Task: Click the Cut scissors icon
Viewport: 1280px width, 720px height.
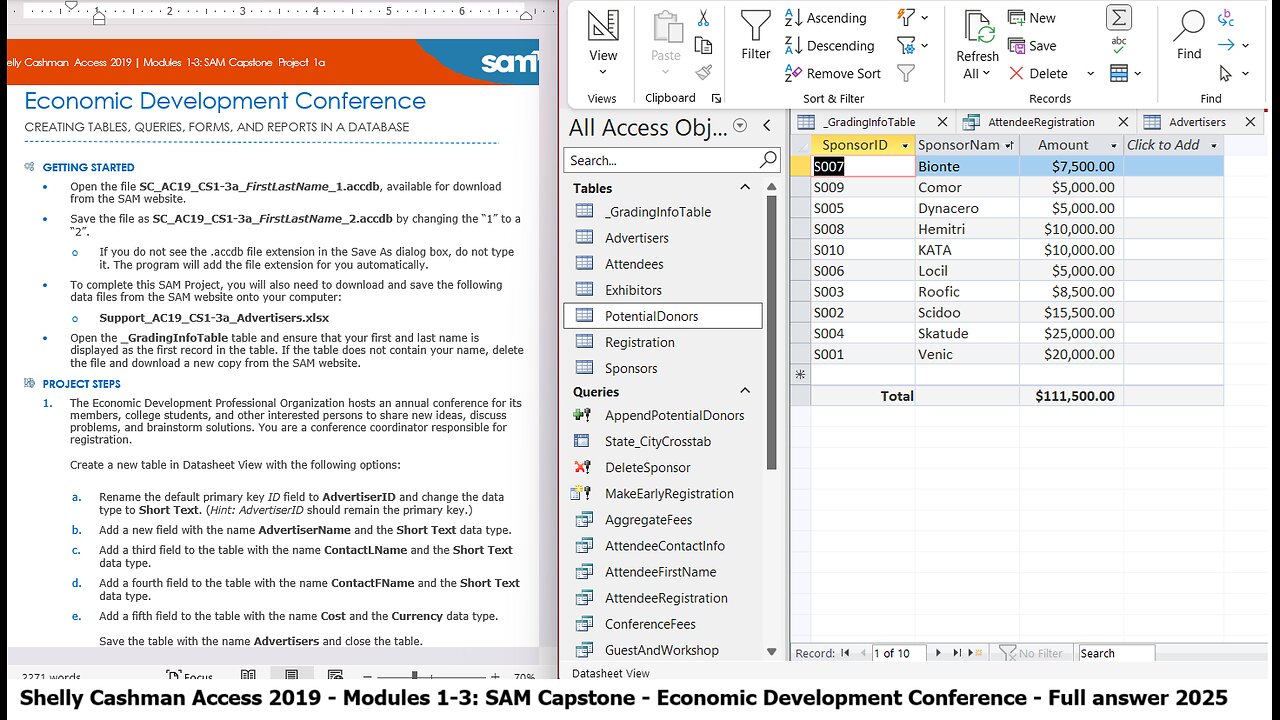Action: click(x=703, y=18)
